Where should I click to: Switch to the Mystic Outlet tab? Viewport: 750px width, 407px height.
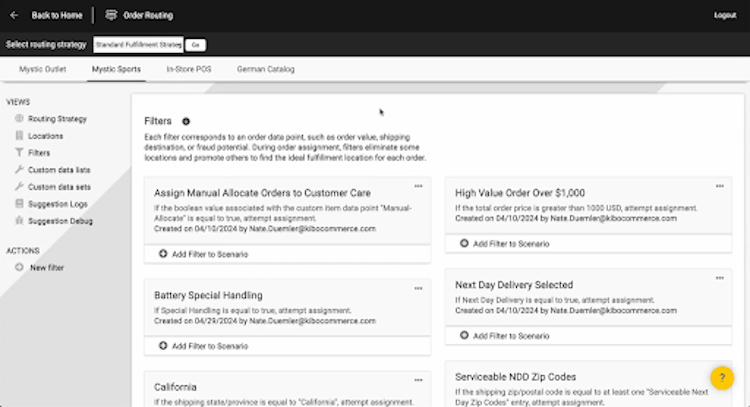click(43, 69)
